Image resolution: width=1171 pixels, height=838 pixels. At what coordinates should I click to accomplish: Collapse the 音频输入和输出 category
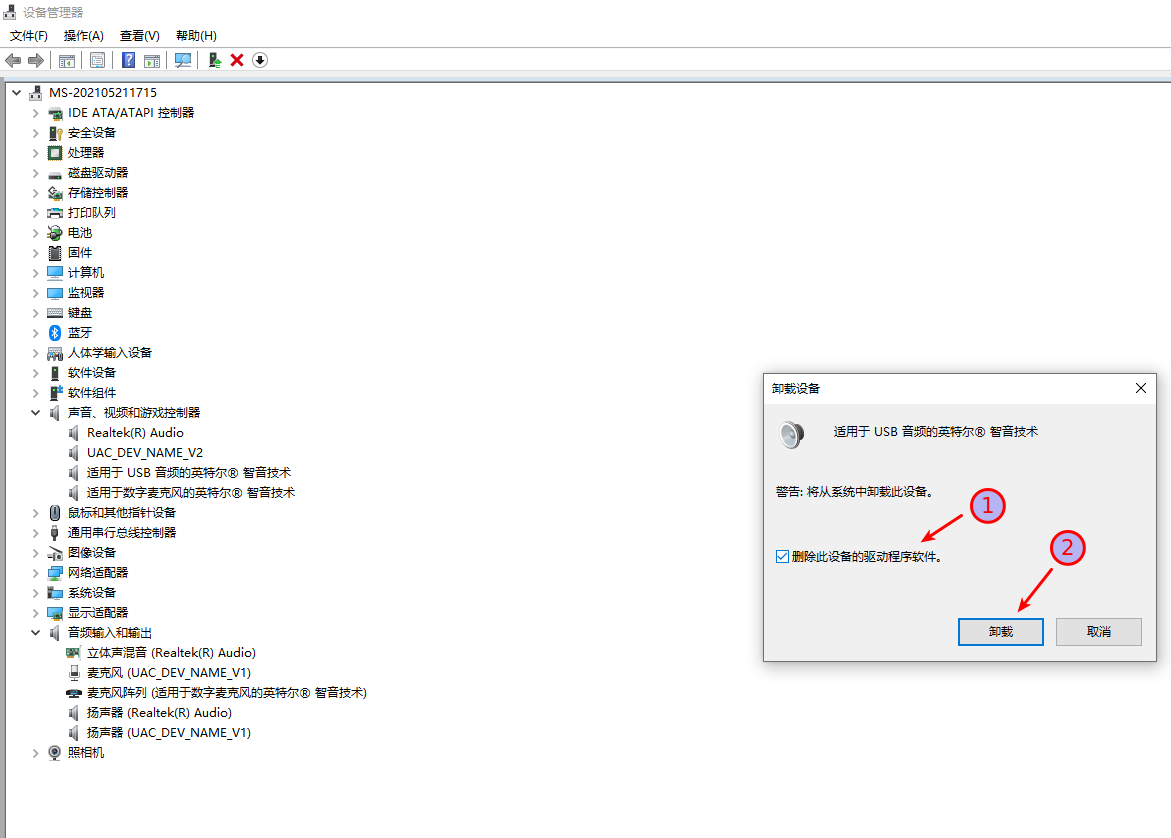pos(35,633)
